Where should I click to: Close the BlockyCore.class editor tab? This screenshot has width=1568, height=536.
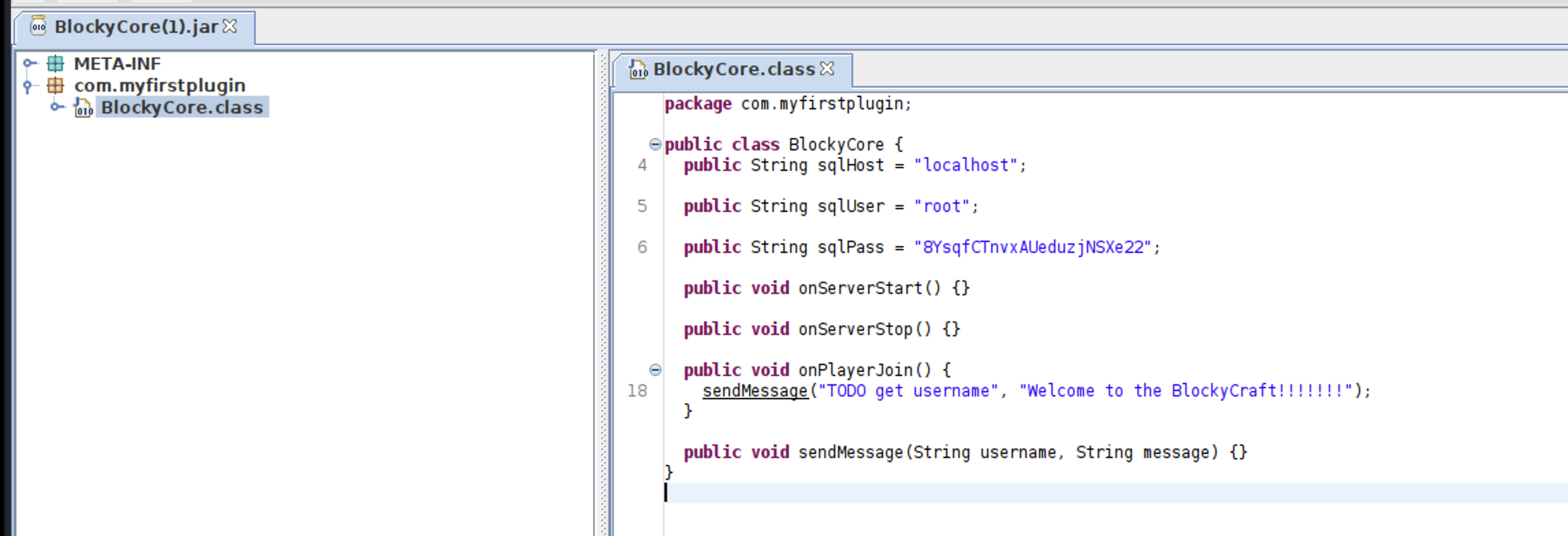[x=827, y=68]
